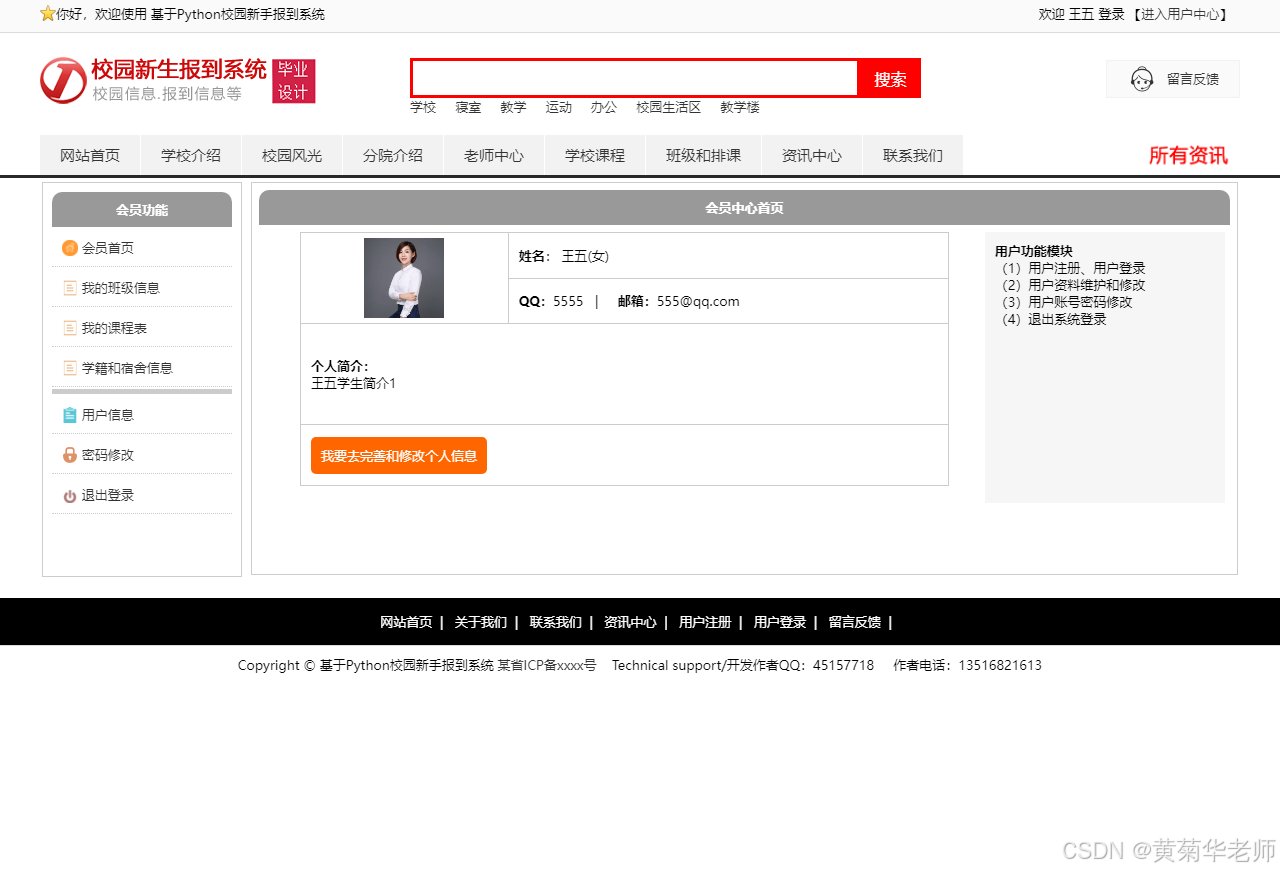Click footer link 联系我们
The height and width of the screenshot is (872, 1280).
click(x=555, y=622)
